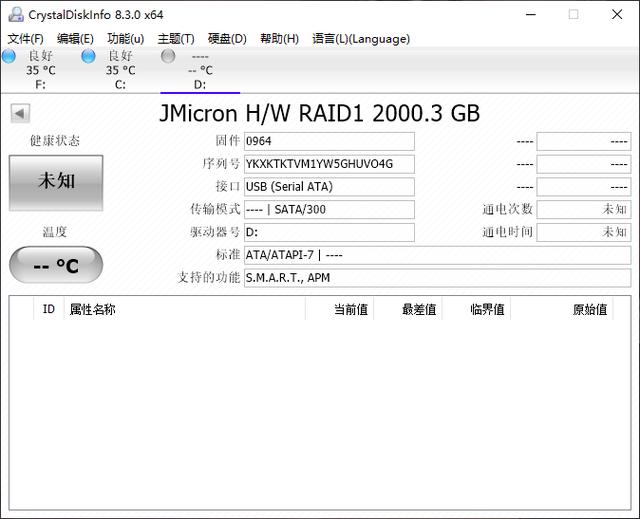The image size is (640, 519).
Task: Open the 编辑(E) menu
Action: 75,39
